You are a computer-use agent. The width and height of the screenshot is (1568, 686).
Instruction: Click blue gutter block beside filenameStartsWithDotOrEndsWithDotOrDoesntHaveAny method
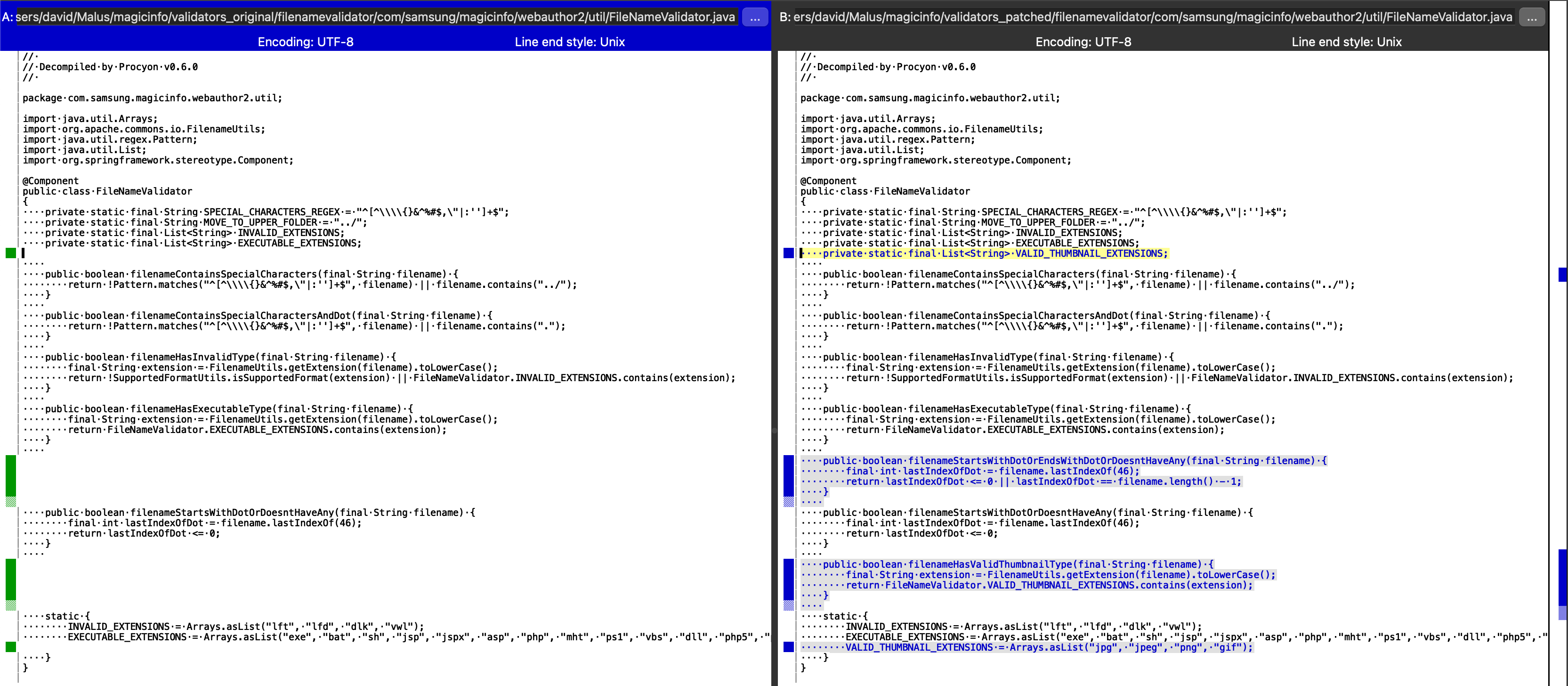(789, 476)
